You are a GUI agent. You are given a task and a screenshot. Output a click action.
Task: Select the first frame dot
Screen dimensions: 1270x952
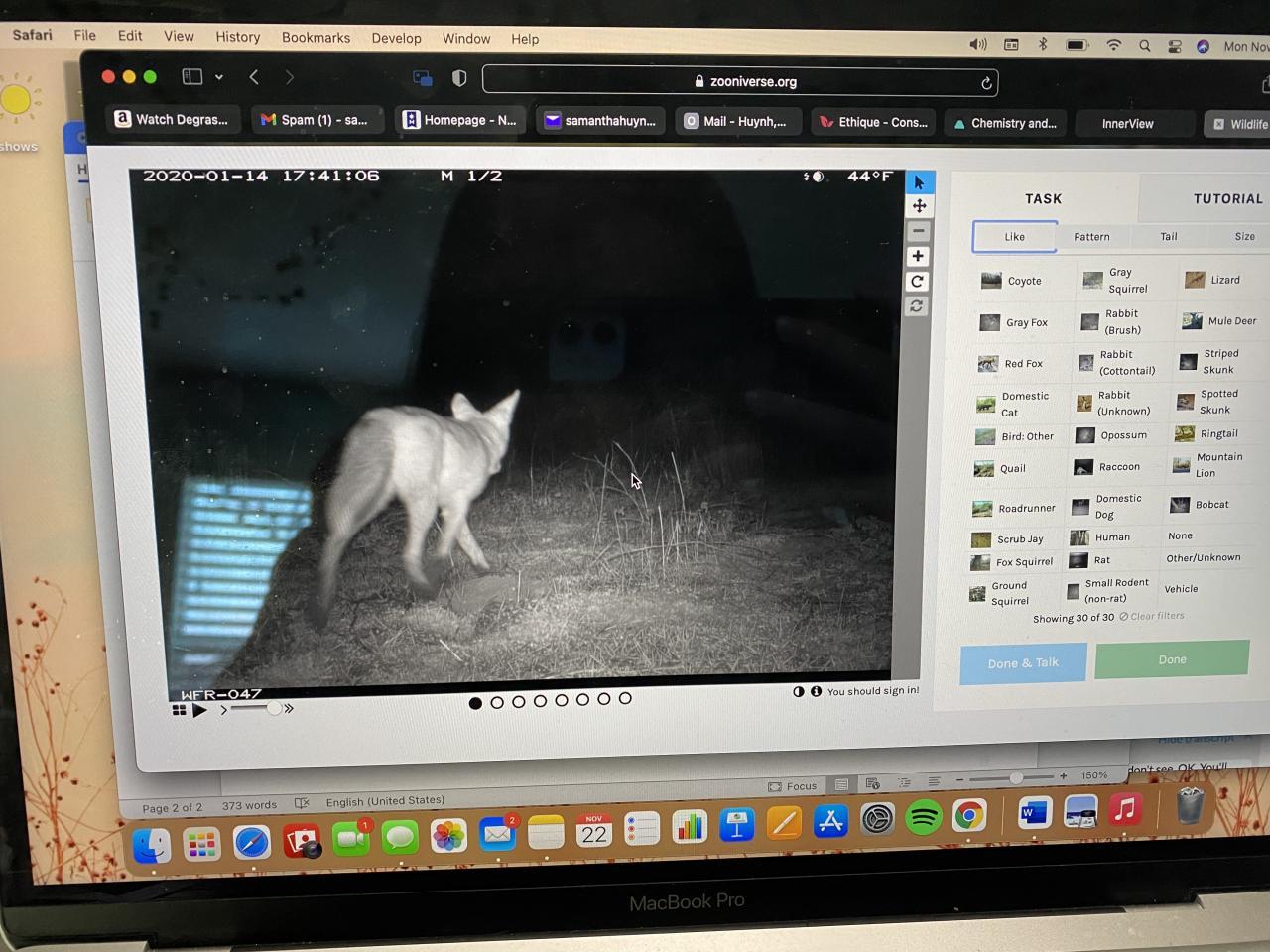point(475,703)
